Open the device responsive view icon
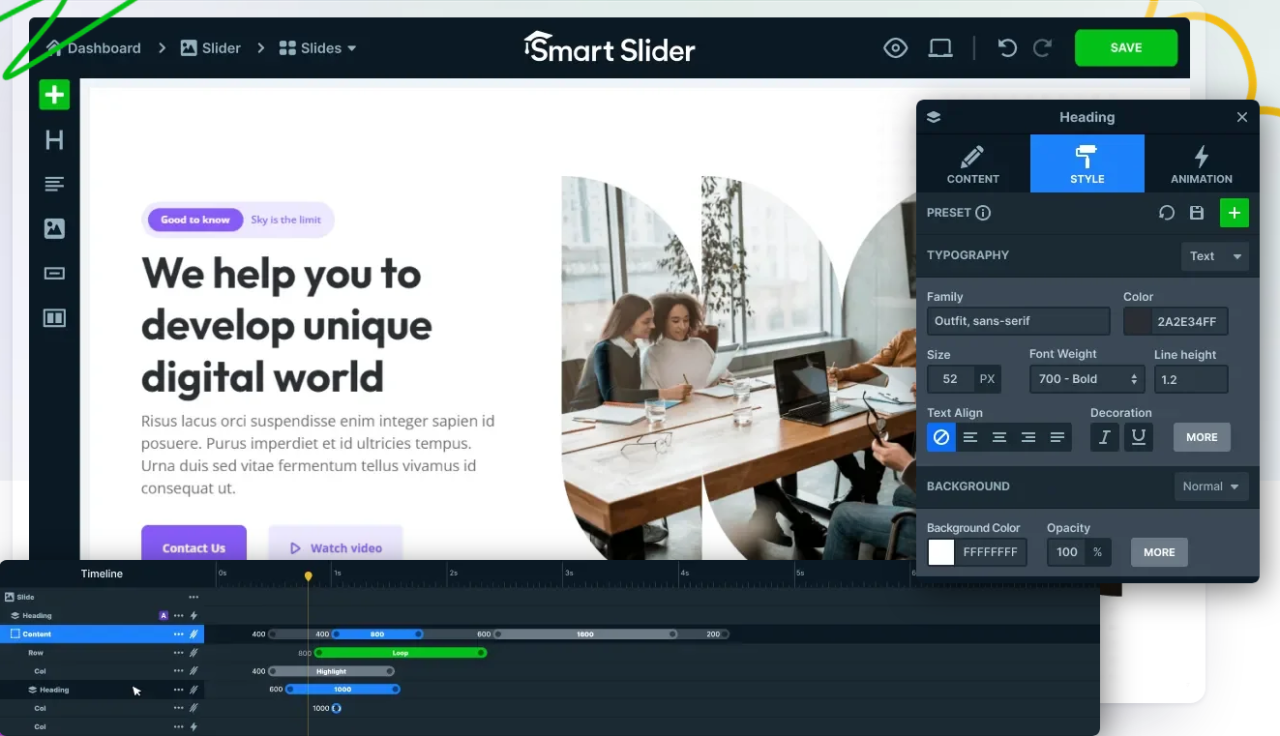1280x736 pixels. pyautogui.click(x=940, y=48)
